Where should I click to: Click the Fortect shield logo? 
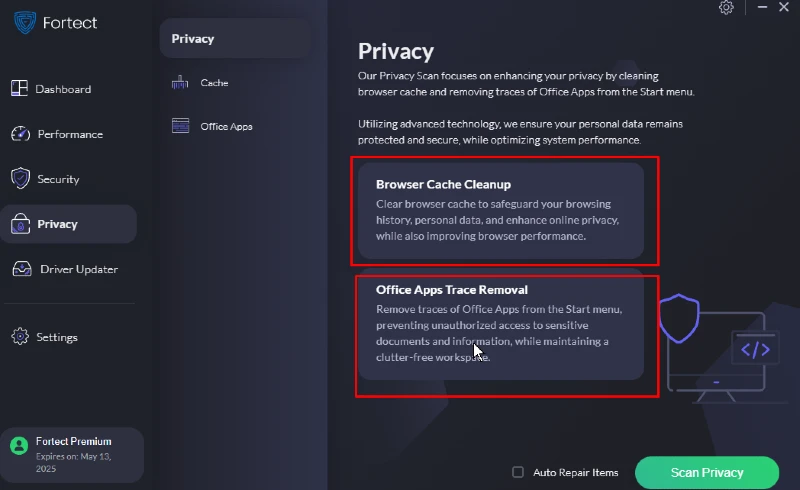click(24, 22)
